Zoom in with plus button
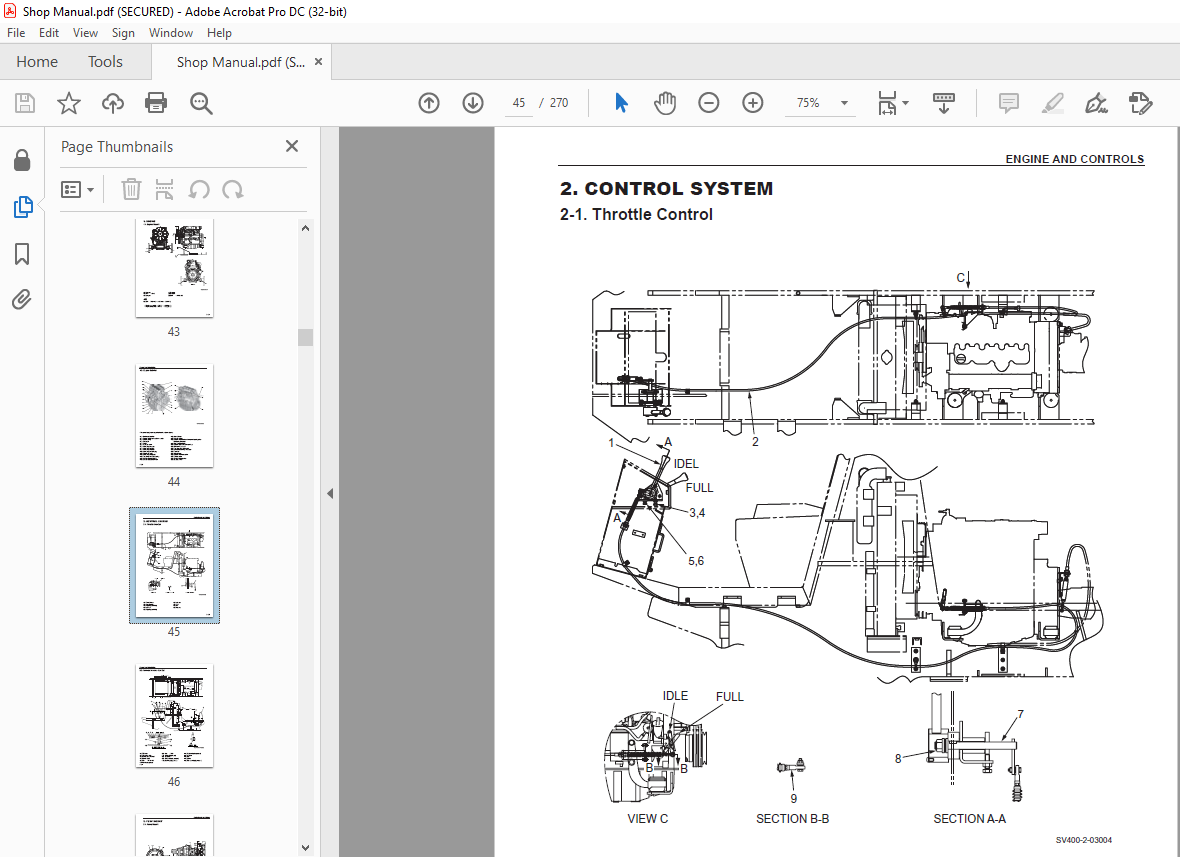This screenshot has width=1180, height=857. pyautogui.click(x=753, y=103)
